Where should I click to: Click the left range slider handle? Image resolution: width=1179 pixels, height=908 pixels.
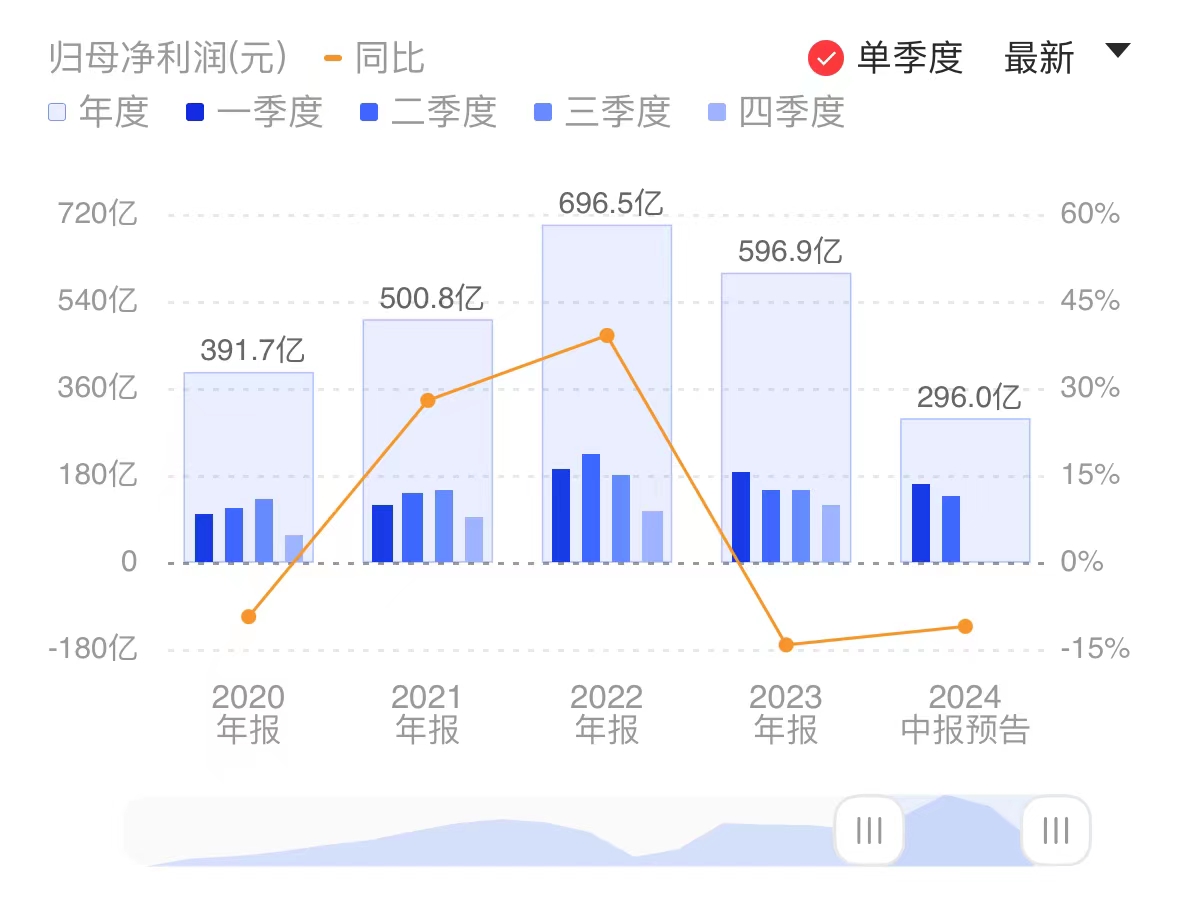tap(869, 830)
